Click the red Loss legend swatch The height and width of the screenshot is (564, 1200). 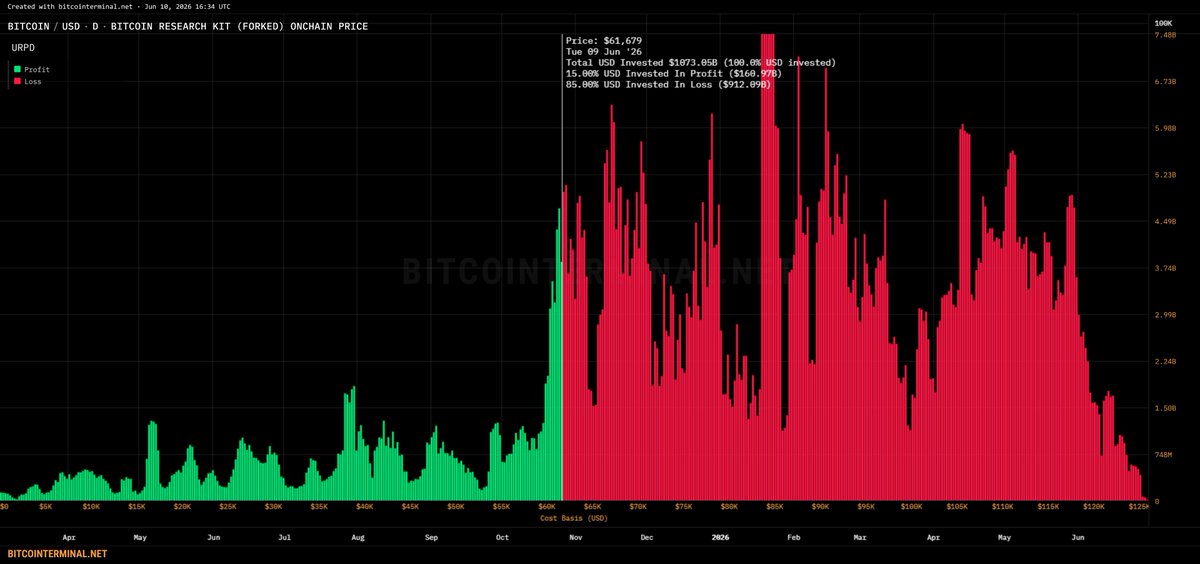tap(17, 82)
